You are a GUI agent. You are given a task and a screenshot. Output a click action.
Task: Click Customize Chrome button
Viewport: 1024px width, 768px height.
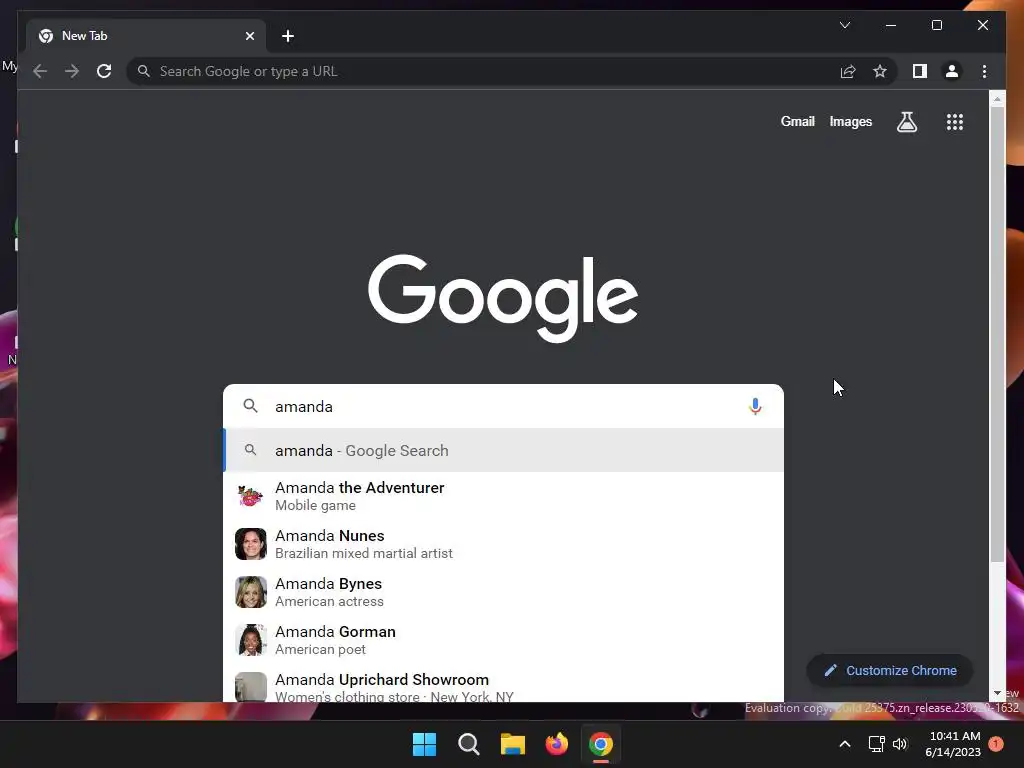point(890,671)
